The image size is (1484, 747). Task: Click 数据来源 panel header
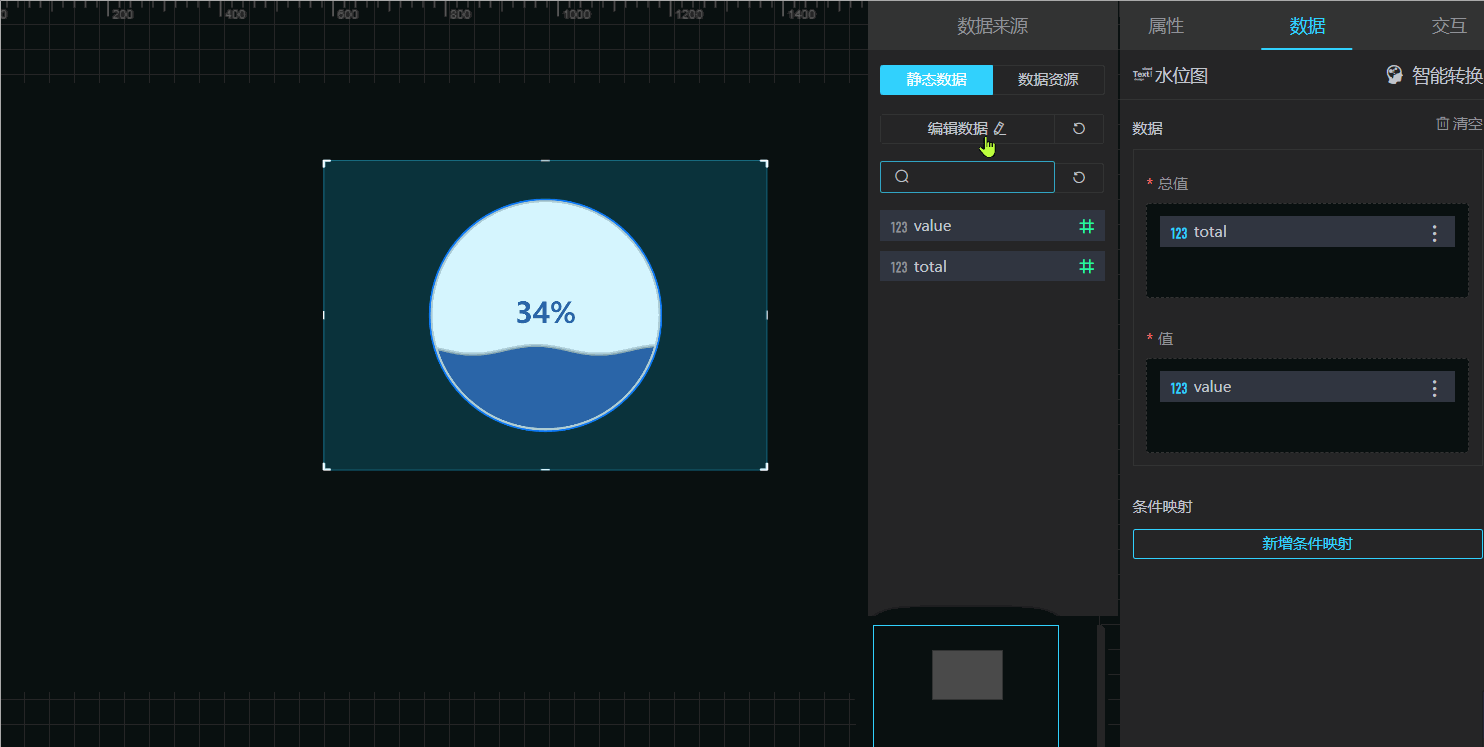(x=992, y=26)
